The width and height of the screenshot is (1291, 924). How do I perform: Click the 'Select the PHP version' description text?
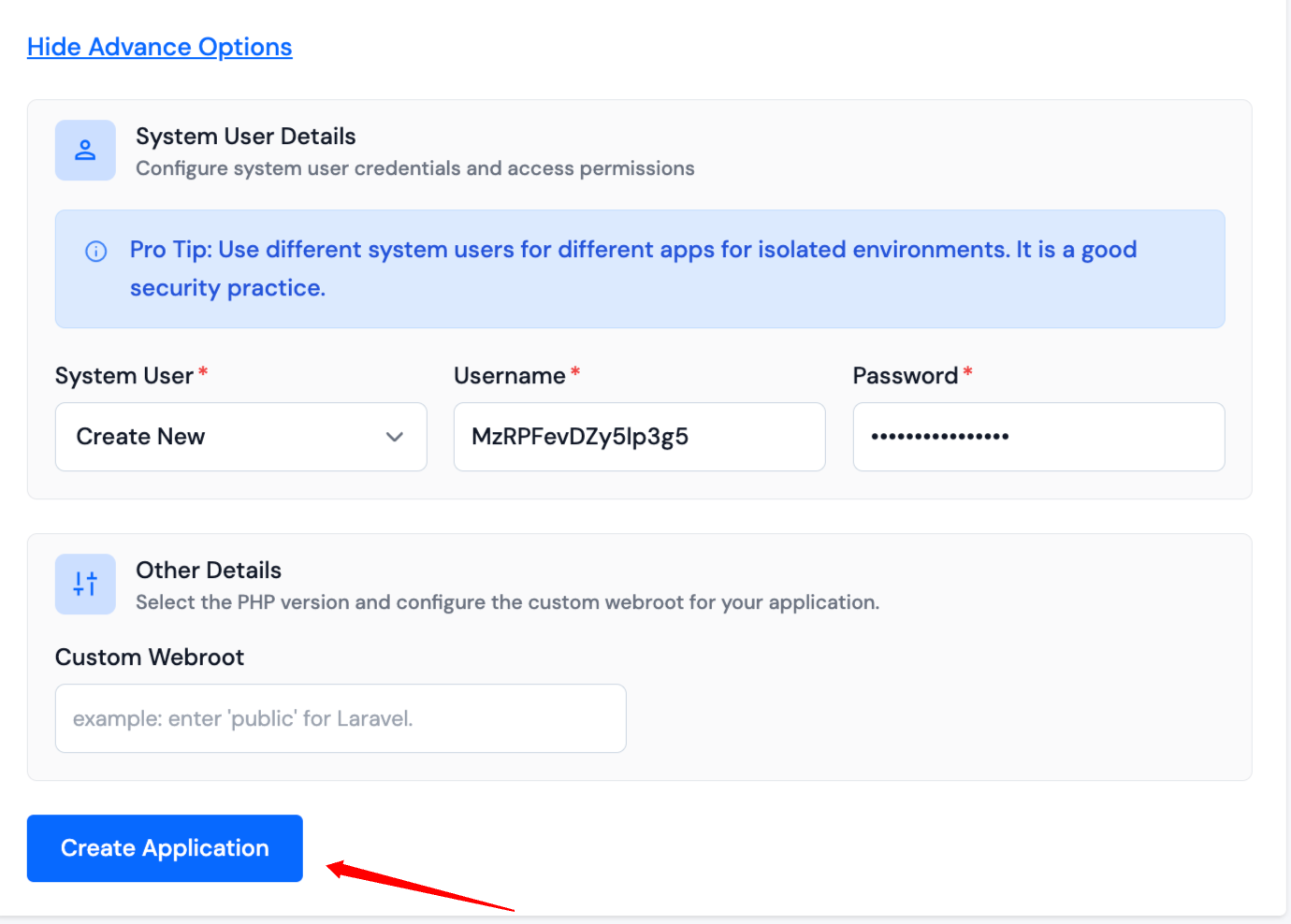[507, 602]
